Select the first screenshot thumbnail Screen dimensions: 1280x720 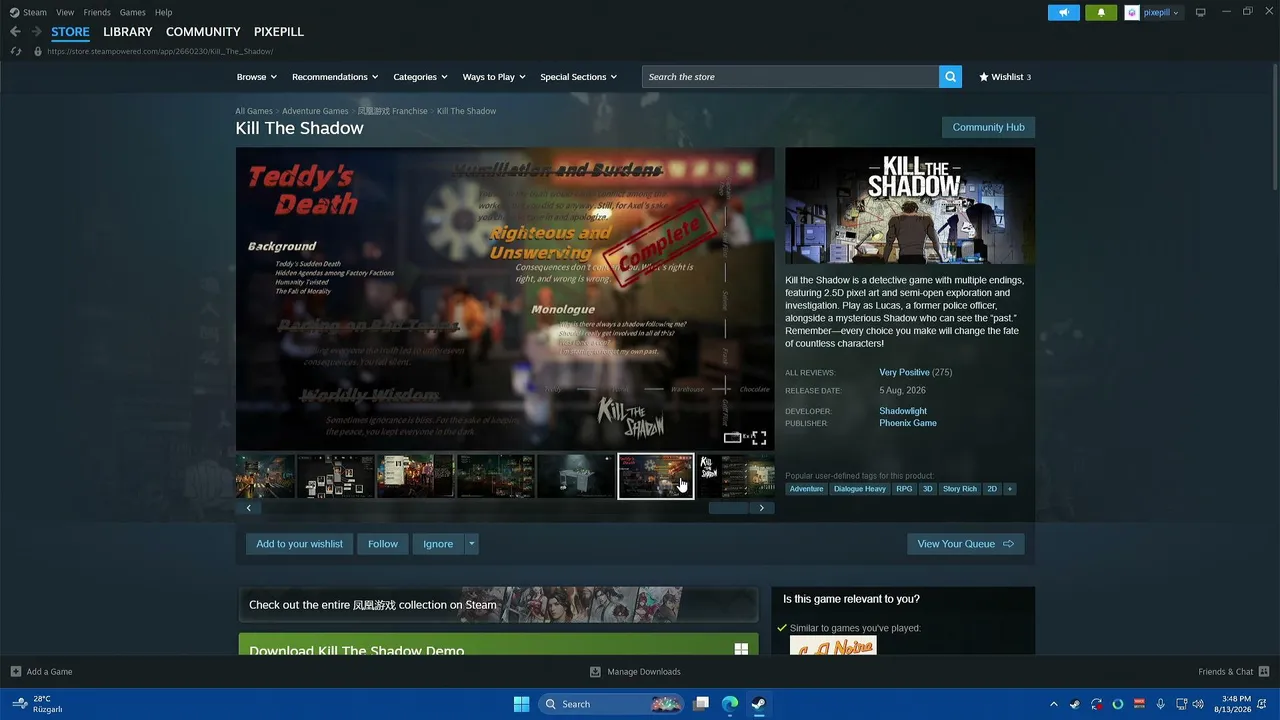266,476
